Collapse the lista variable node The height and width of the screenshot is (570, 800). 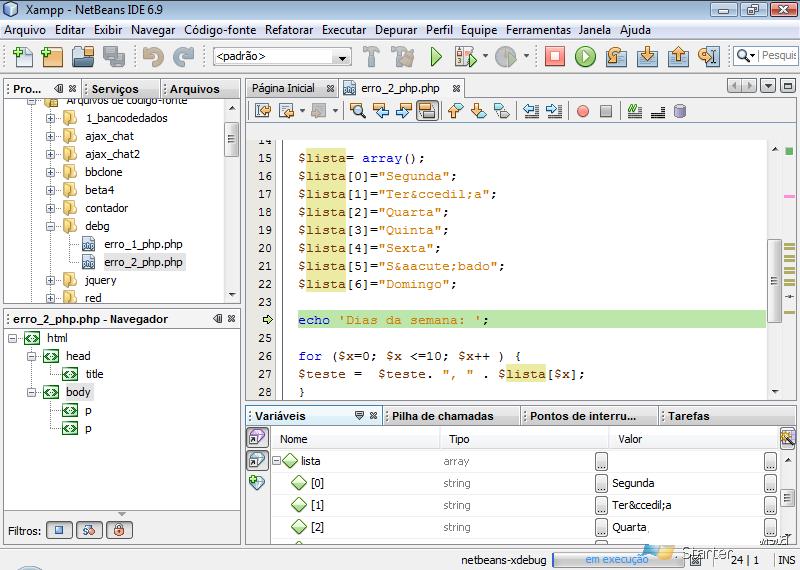tap(276, 461)
